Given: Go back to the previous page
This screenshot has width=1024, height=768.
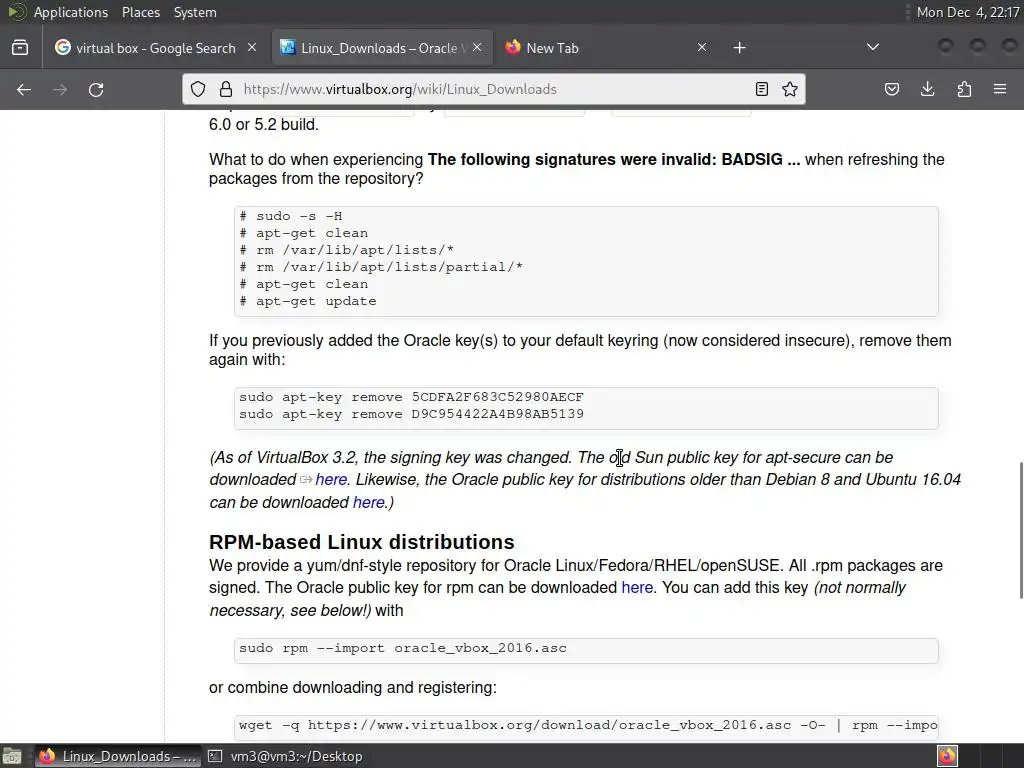Looking at the screenshot, I should tap(24, 89).
